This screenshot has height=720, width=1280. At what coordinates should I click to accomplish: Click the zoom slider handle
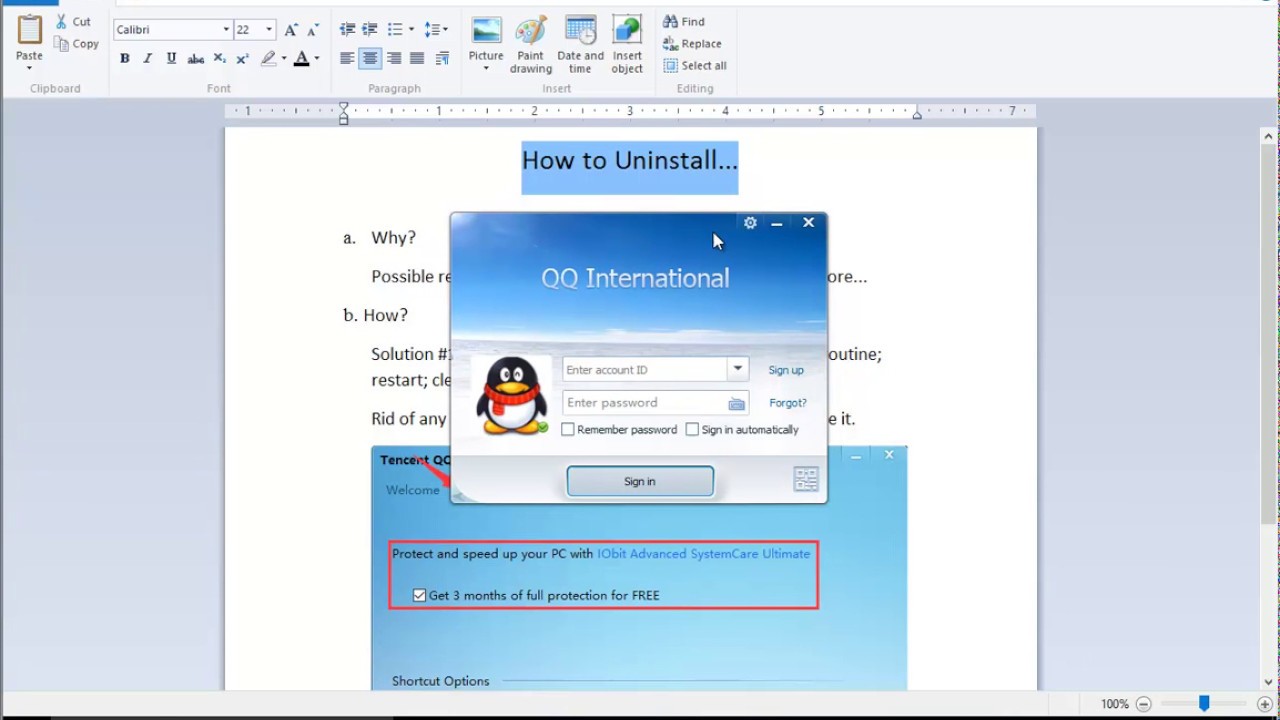[1204, 704]
